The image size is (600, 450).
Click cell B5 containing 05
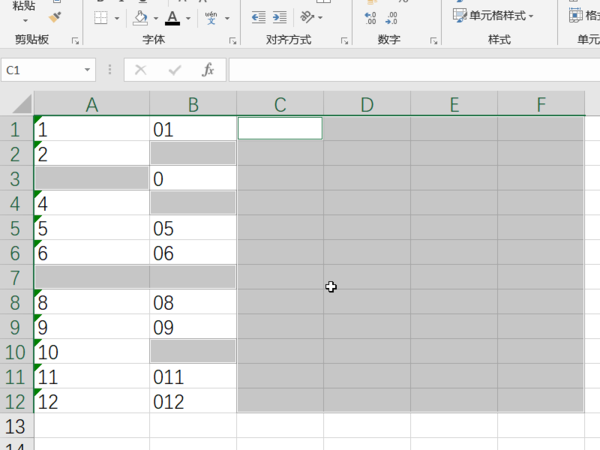193,228
